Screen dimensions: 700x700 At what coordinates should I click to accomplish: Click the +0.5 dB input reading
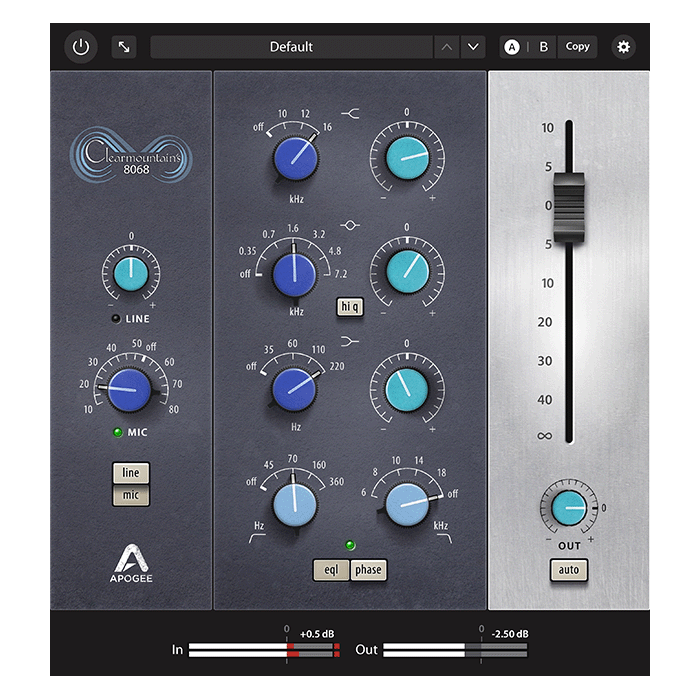[317, 634]
